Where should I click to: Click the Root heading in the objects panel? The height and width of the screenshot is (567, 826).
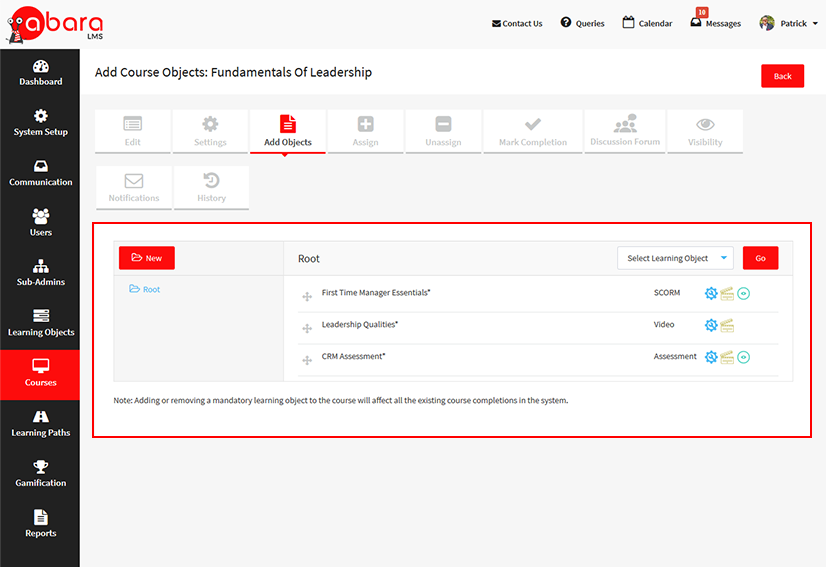309,259
